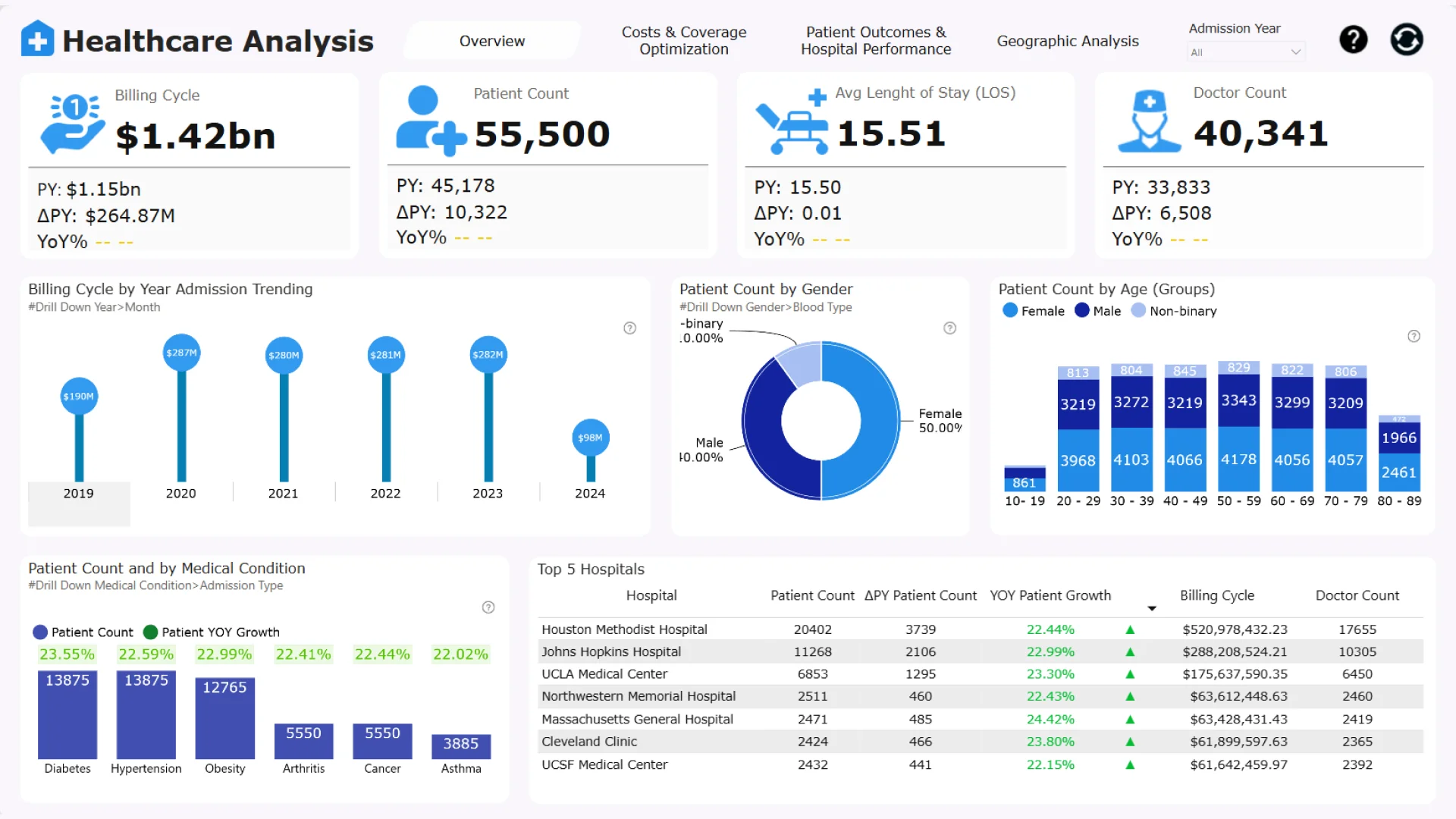Click the info icon on Age Groups chart
The height and width of the screenshot is (819, 1456).
pos(1414,336)
